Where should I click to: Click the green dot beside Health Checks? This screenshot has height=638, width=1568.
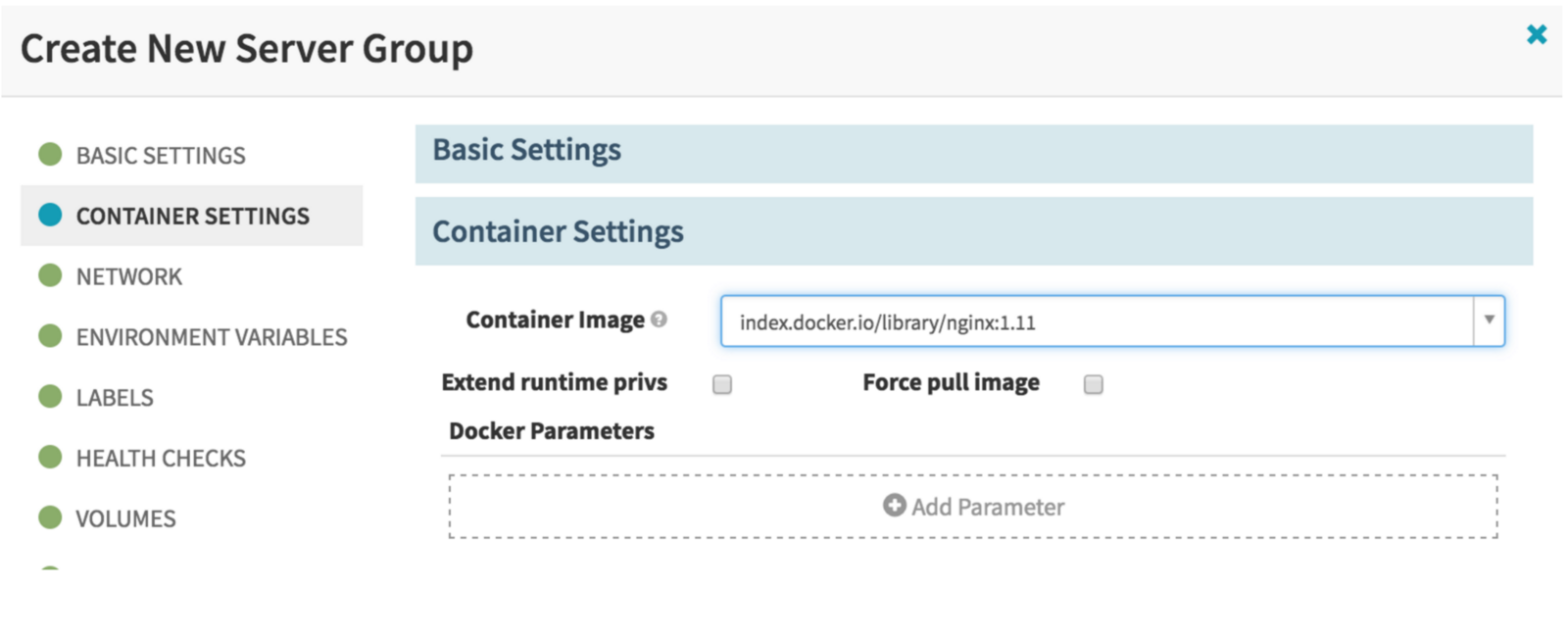pos(50,457)
